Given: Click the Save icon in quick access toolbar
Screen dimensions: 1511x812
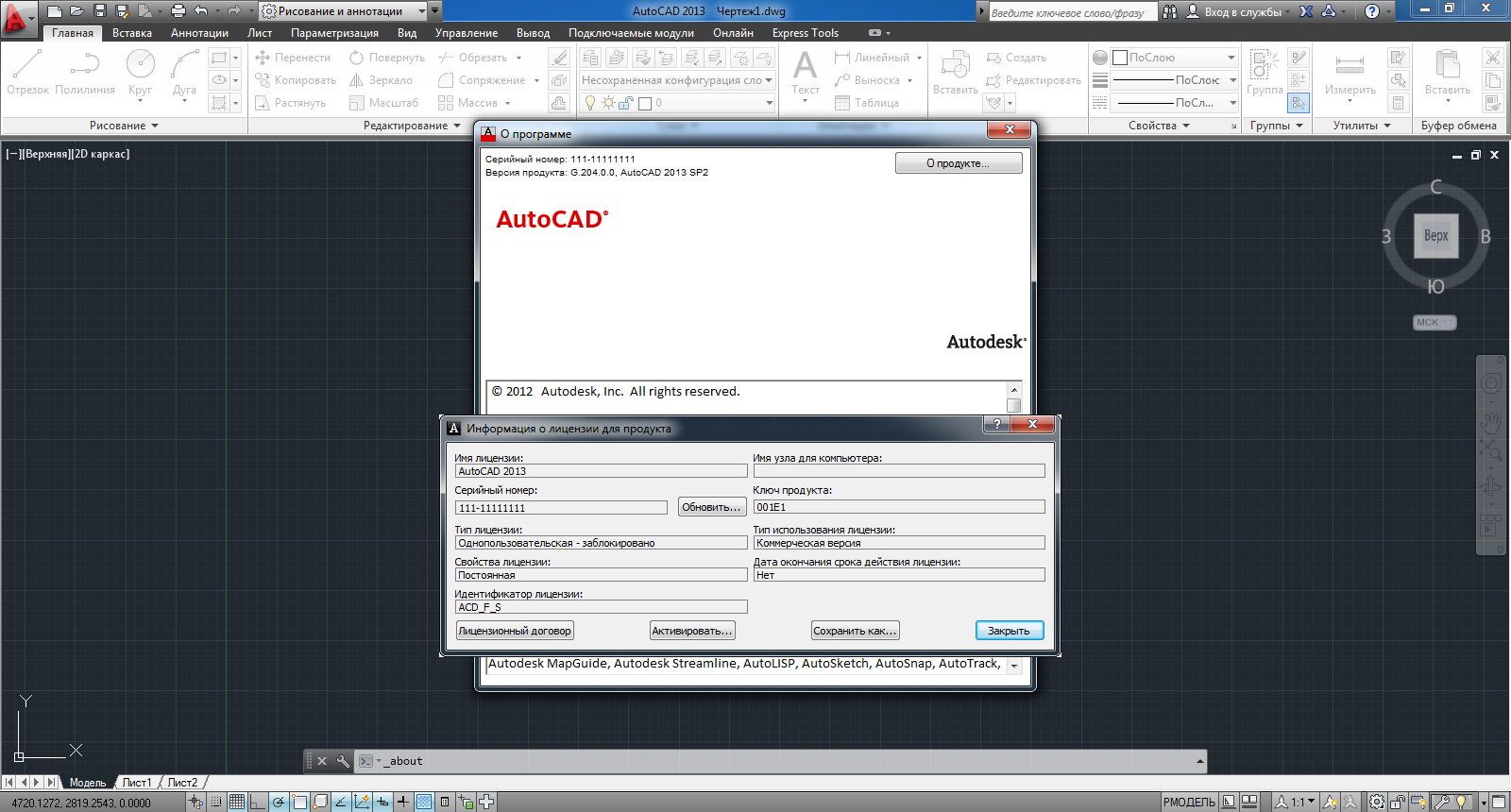Looking at the screenshot, I should (100, 11).
